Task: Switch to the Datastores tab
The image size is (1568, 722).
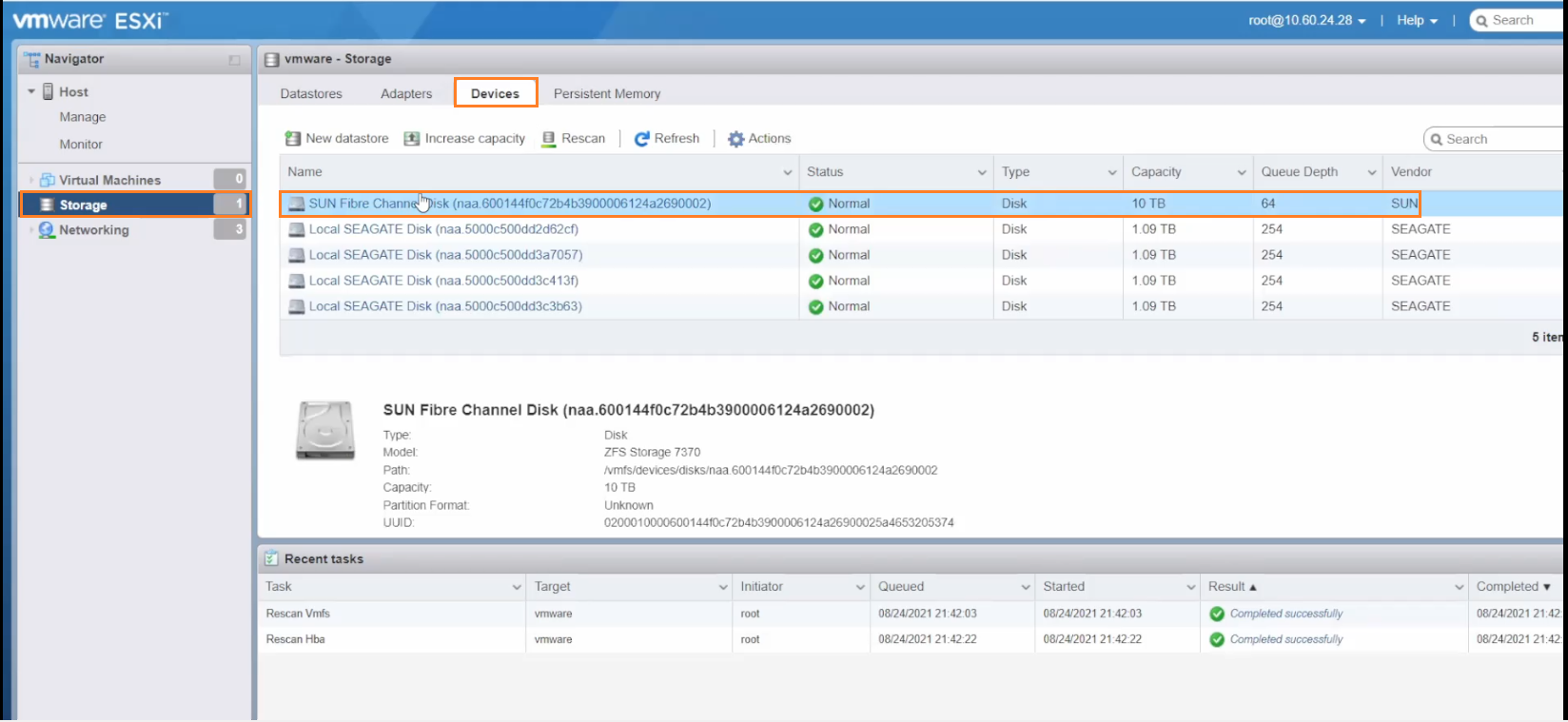Action: [311, 93]
